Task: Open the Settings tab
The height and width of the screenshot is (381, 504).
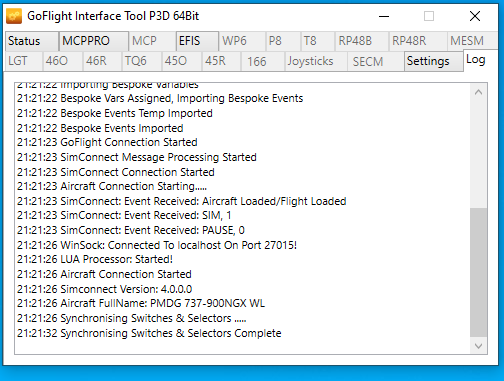Action: pos(434,61)
